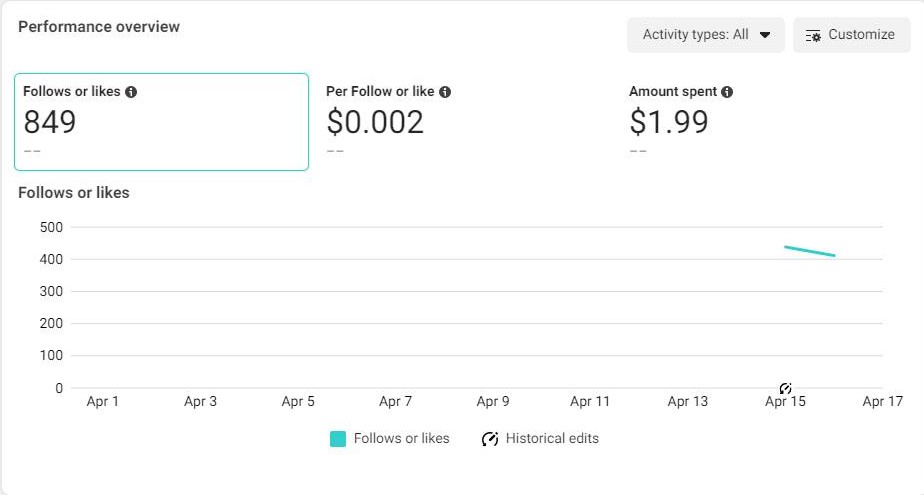Select the Follows or likes metric card

(x=161, y=121)
